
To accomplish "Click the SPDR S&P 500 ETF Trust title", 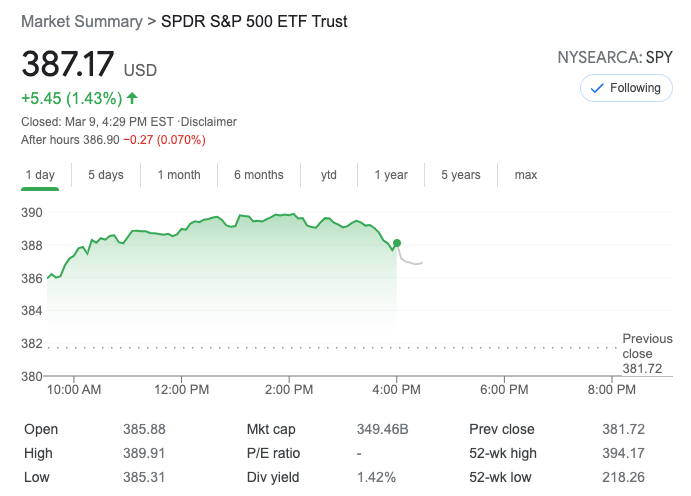I will [x=254, y=21].
